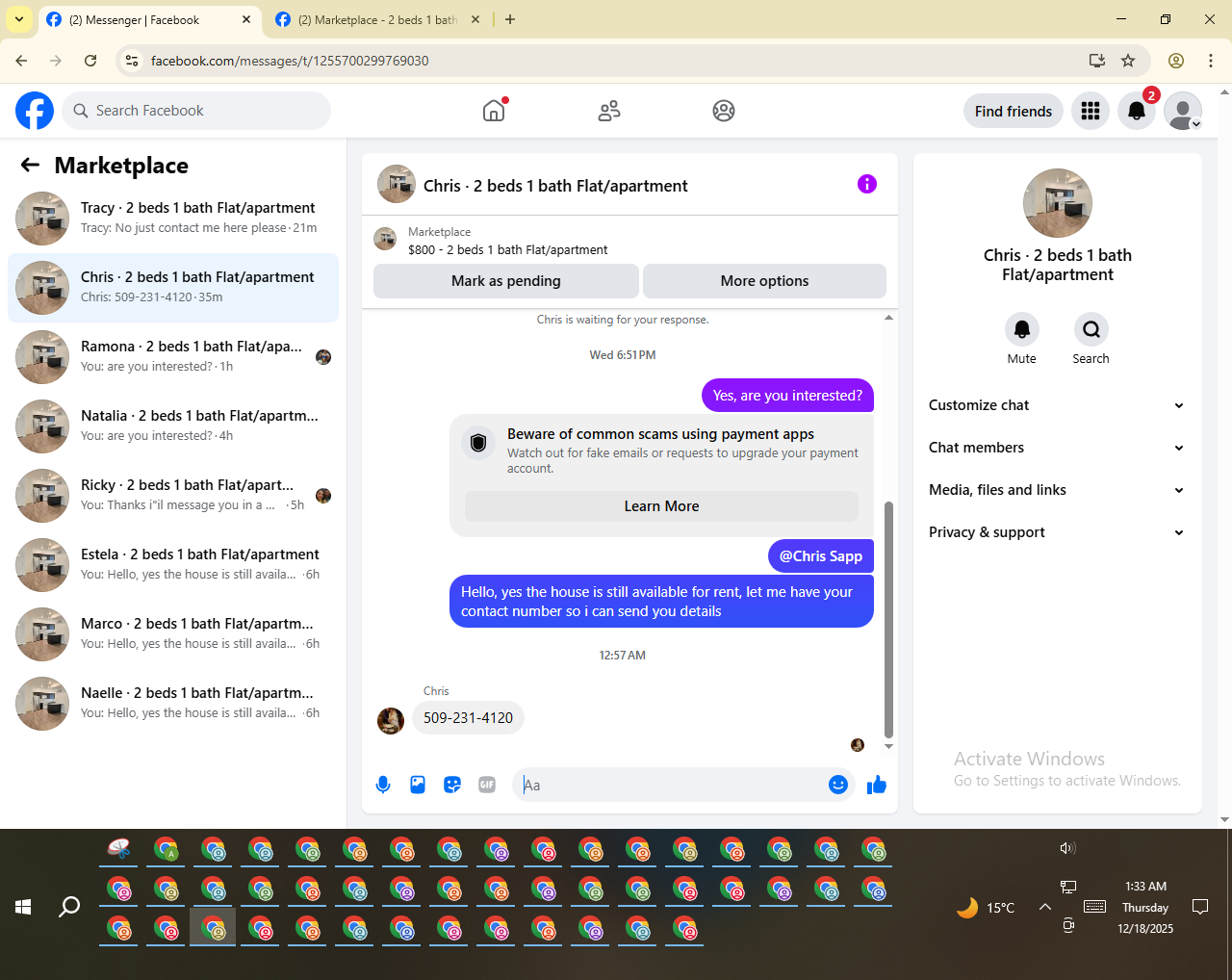Open the emoji picker in composer

coord(838,785)
